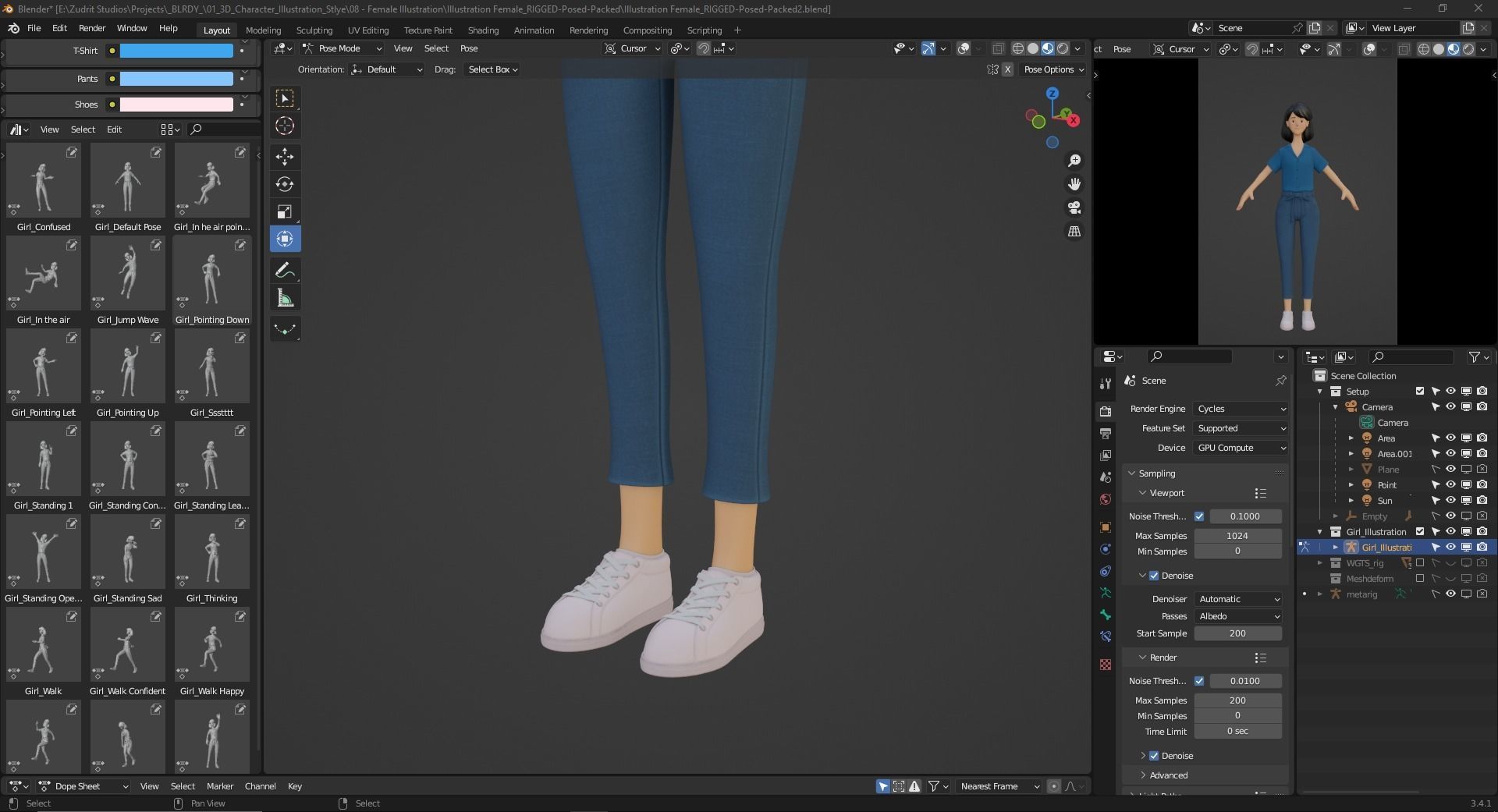Open the File menu
Image resolution: width=1498 pixels, height=812 pixels.
34,28
